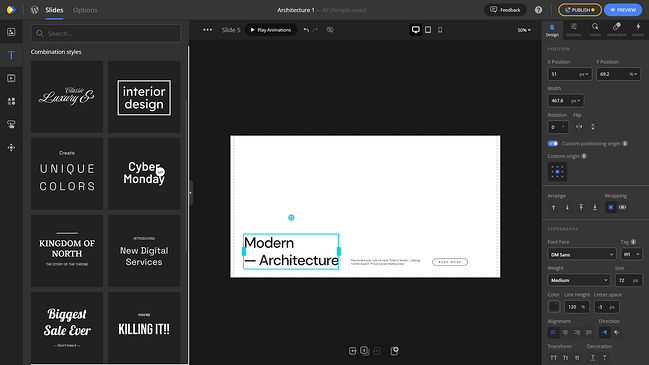
Task: Click READ MORE button on slide
Action: click(449, 262)
